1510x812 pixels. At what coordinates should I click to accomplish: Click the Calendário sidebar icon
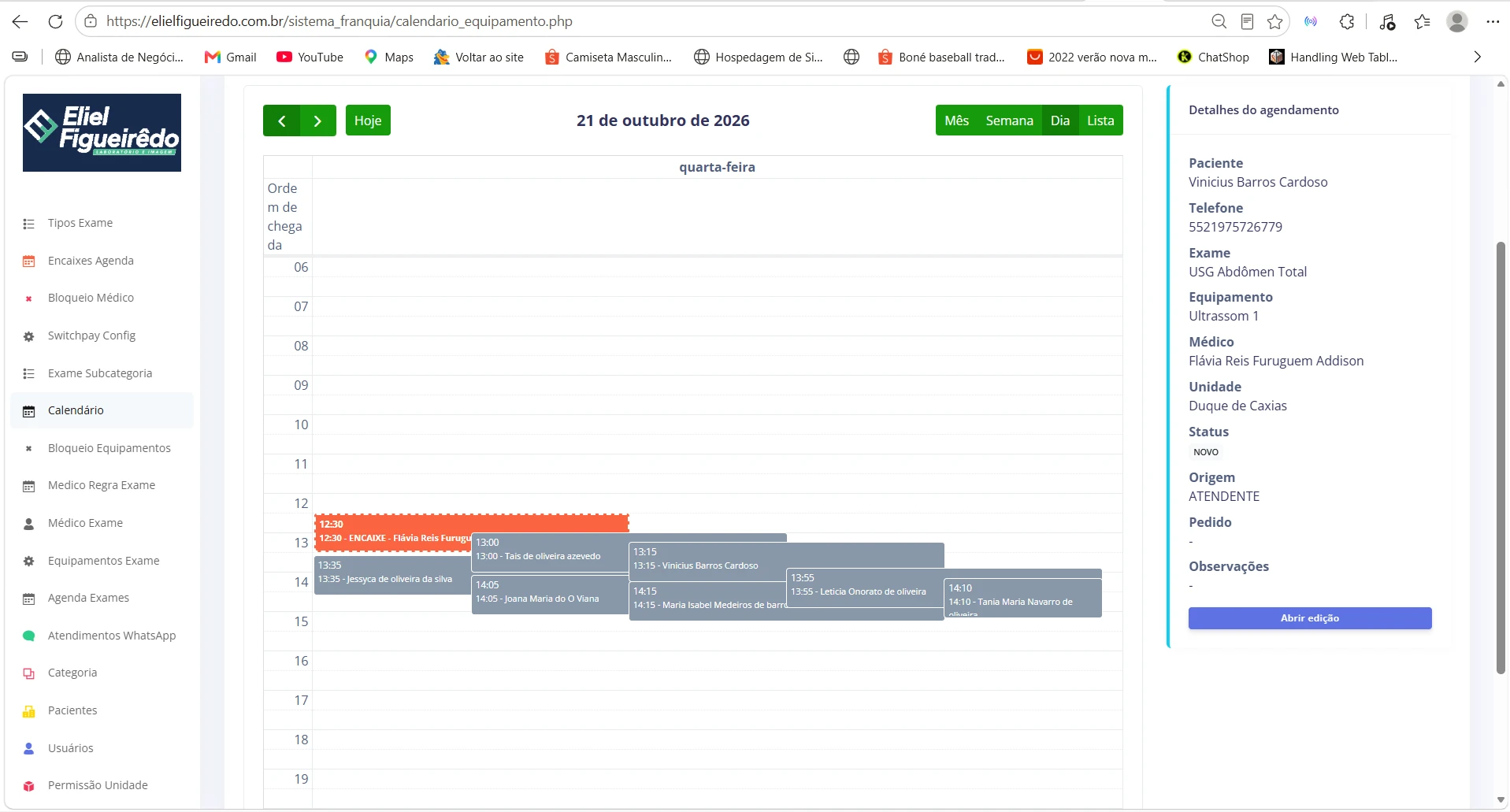29,411
